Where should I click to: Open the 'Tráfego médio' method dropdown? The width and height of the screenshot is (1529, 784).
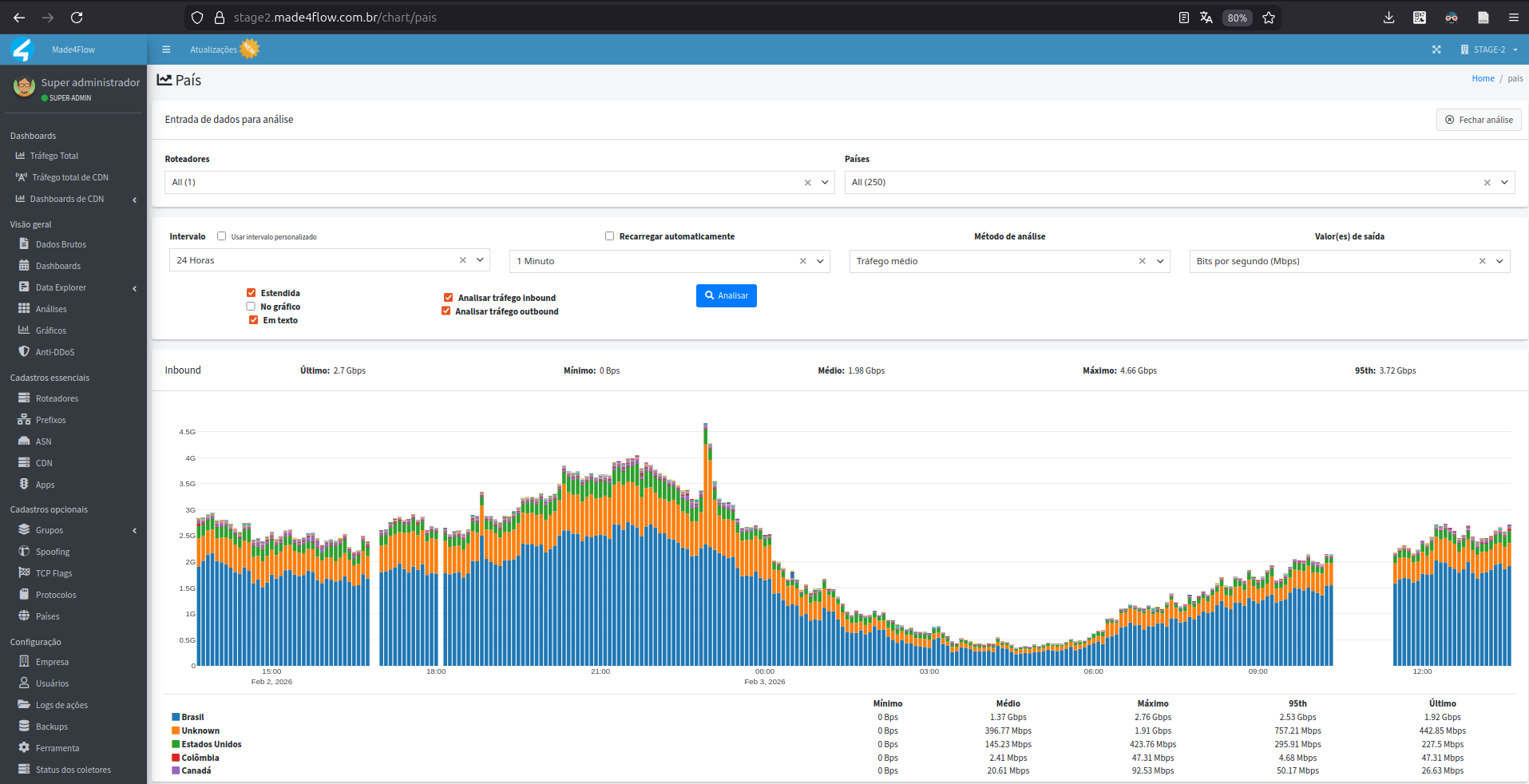click(1160, 261)
